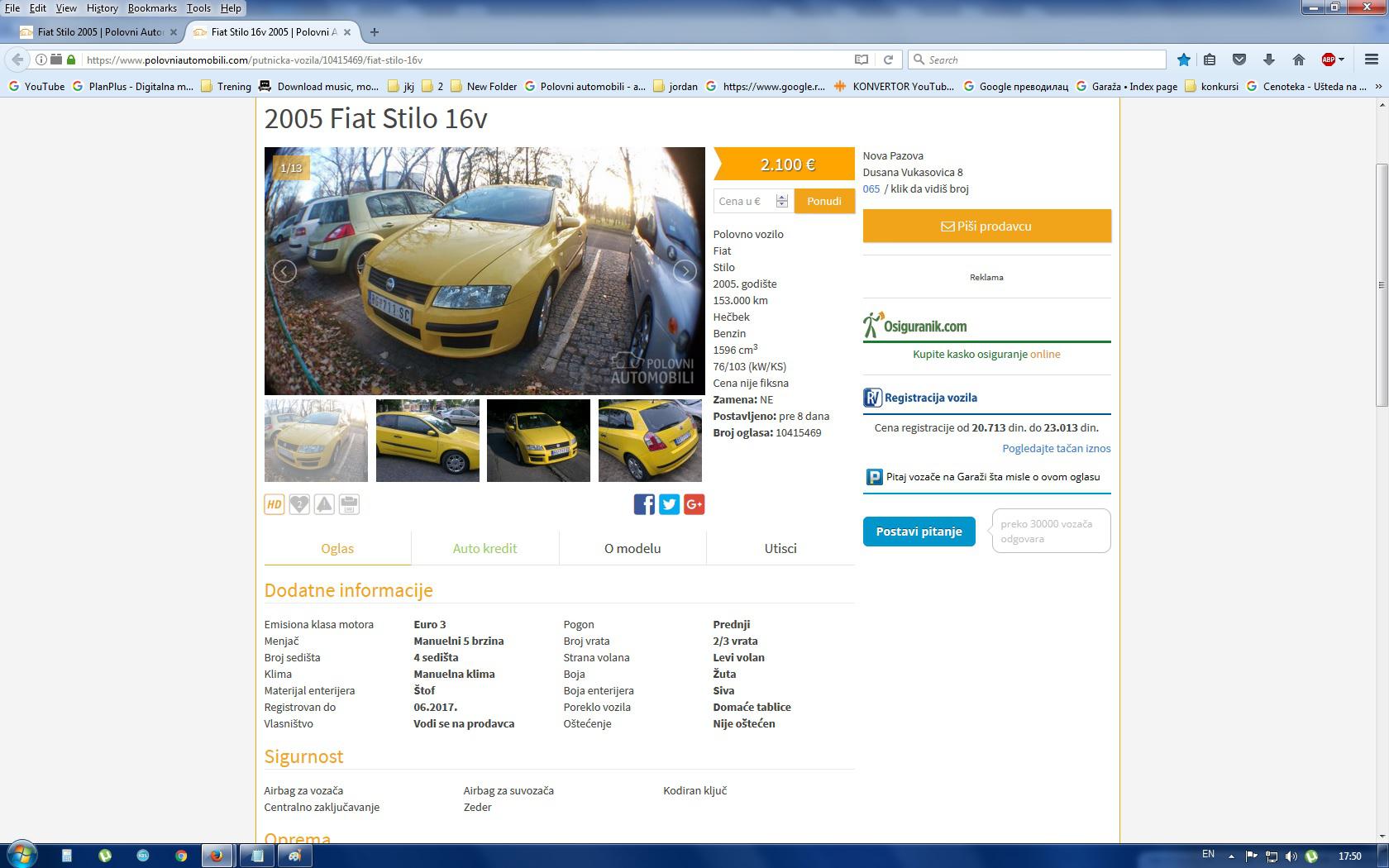The width and height of the screenshot is (1389, 868).
Task: Open the dark-background front-view car thumbnail
Action: [x=538, y=441]
